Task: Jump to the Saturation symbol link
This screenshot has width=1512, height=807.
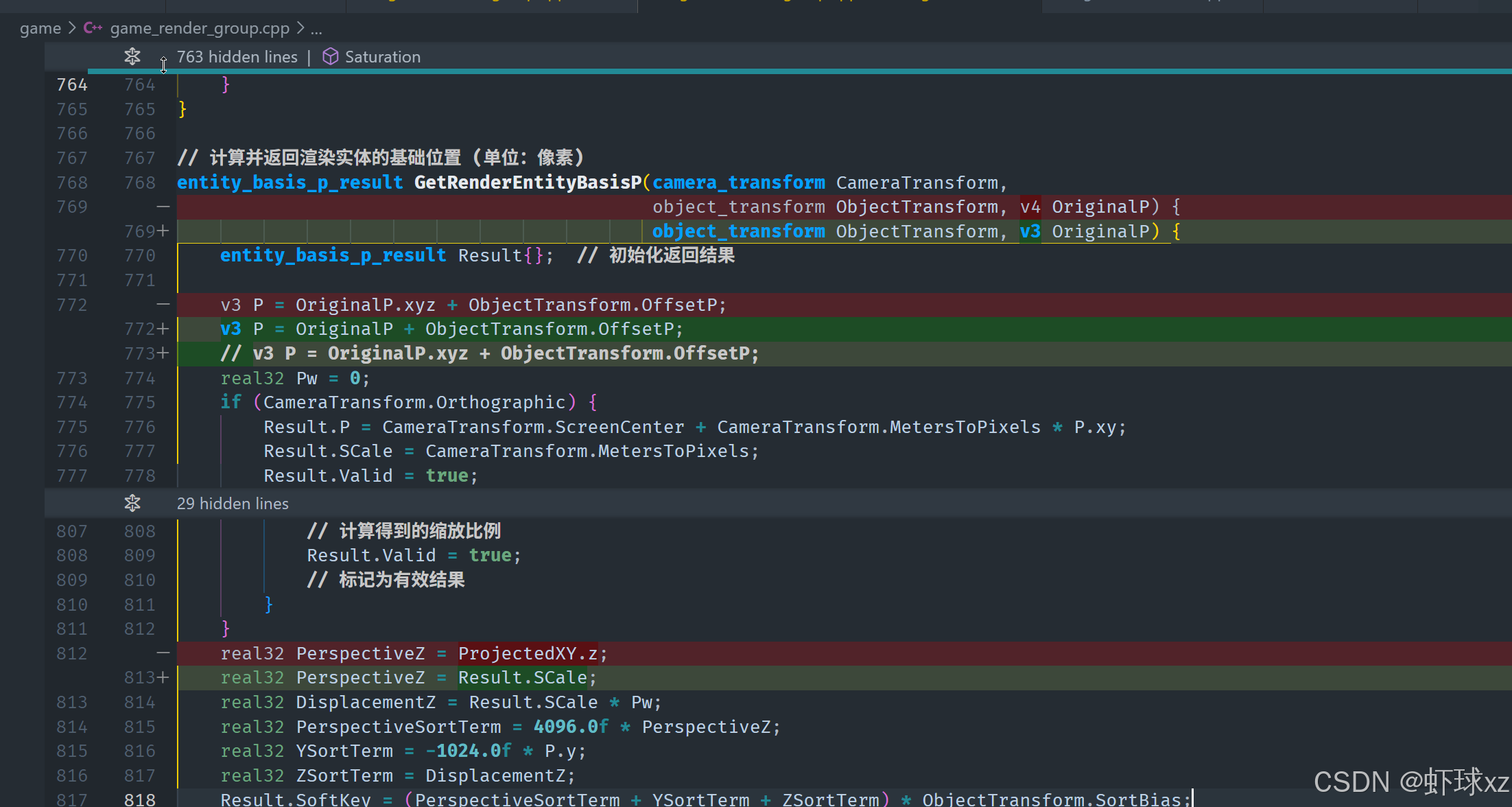Action: pyautogui.click(x=382, y=57)
